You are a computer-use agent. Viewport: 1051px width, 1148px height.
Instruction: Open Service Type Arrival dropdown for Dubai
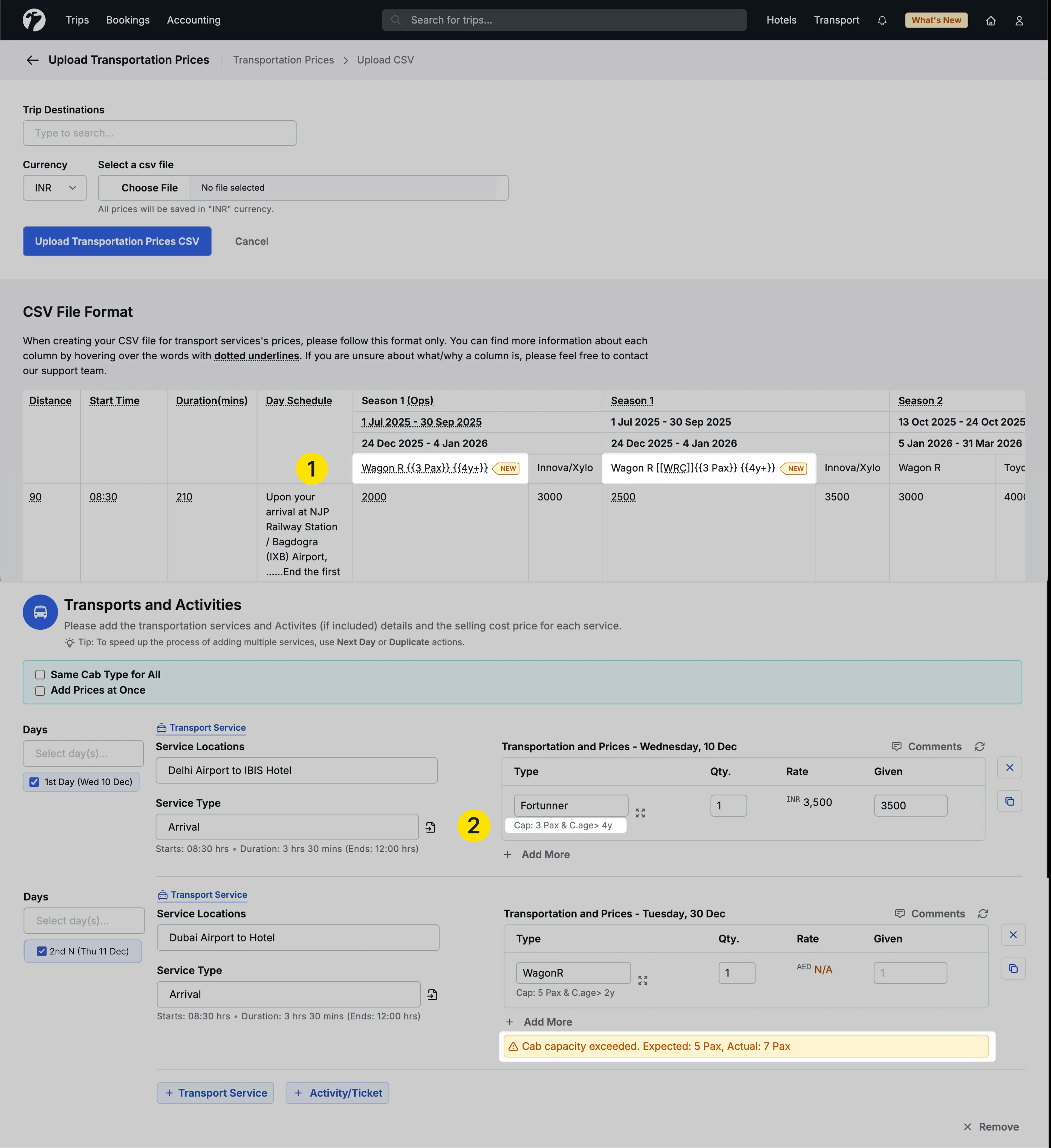[x=288, y=994]
